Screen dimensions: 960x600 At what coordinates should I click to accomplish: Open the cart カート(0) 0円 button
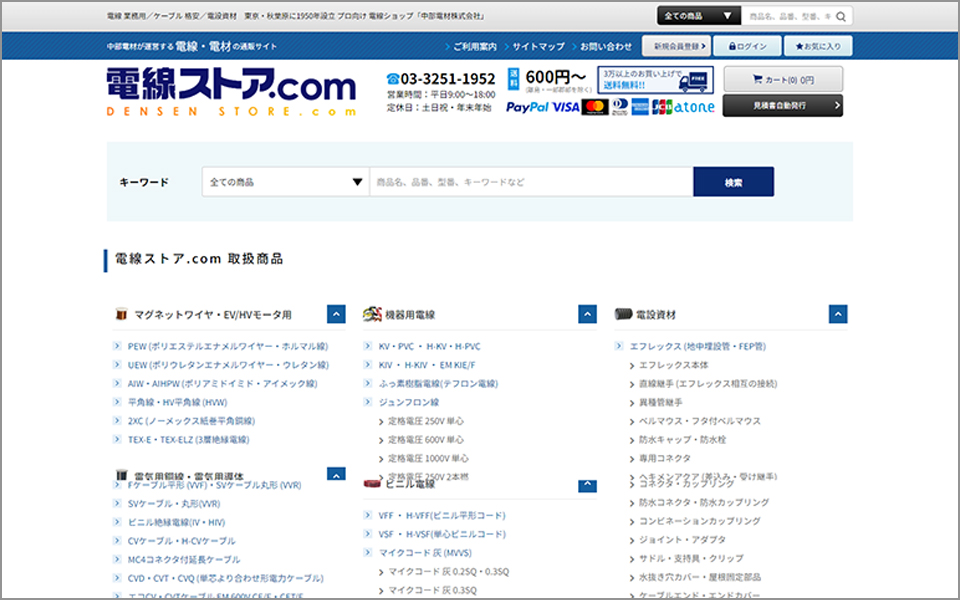[783, 80]
